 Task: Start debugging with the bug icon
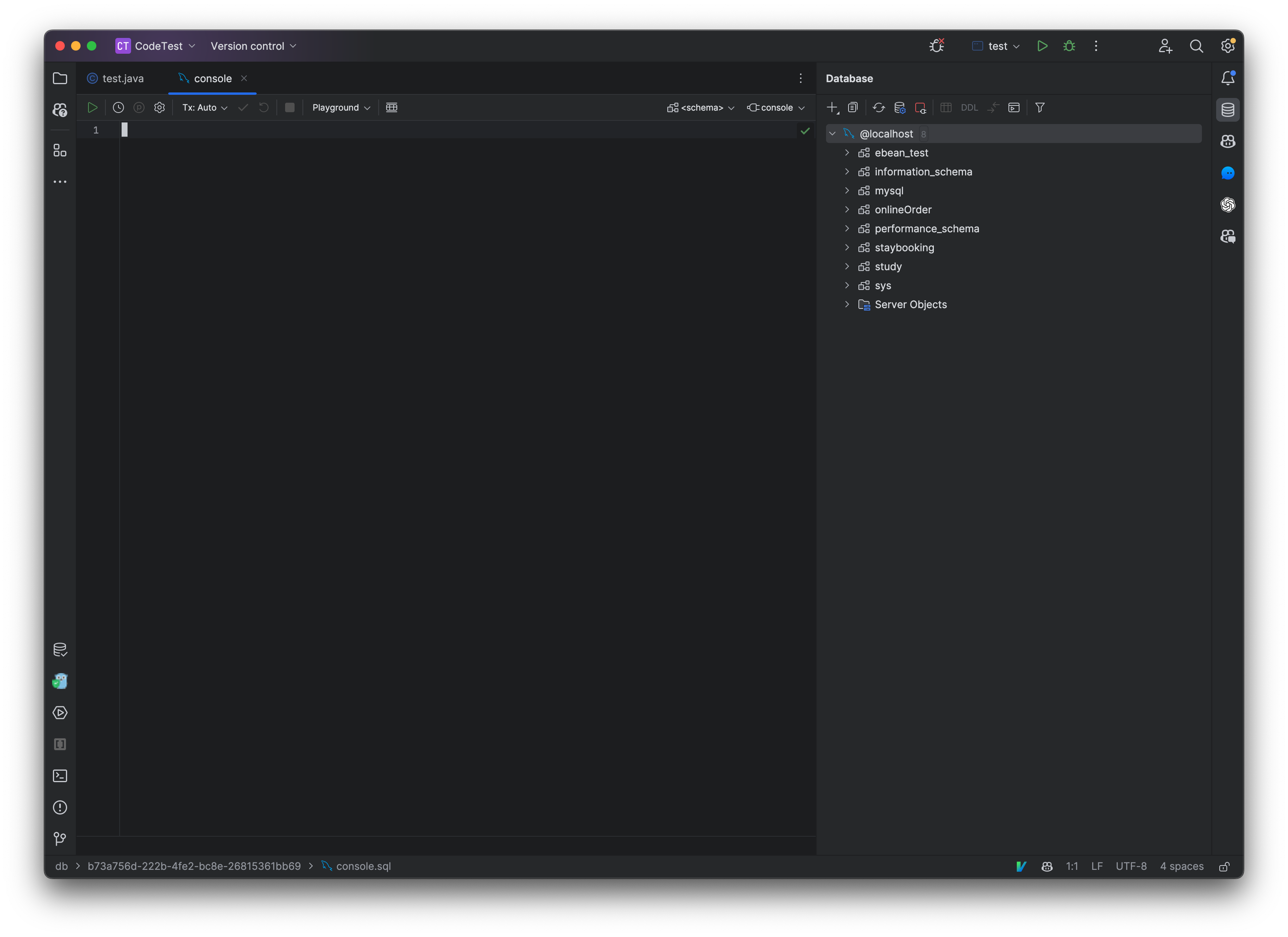coord(1069,46)
